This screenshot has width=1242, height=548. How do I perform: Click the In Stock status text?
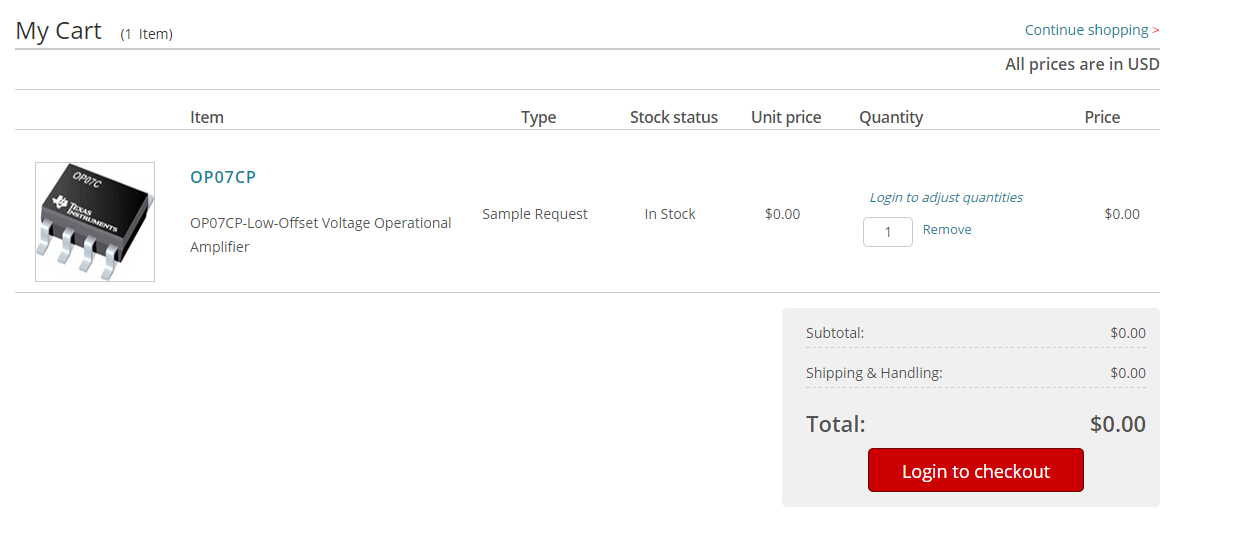point(670,214)
